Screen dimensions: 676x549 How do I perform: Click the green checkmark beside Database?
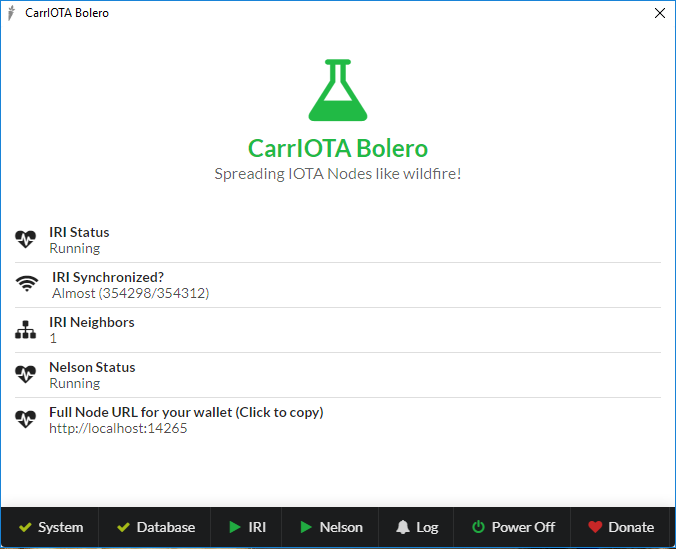tap(123, 527)
